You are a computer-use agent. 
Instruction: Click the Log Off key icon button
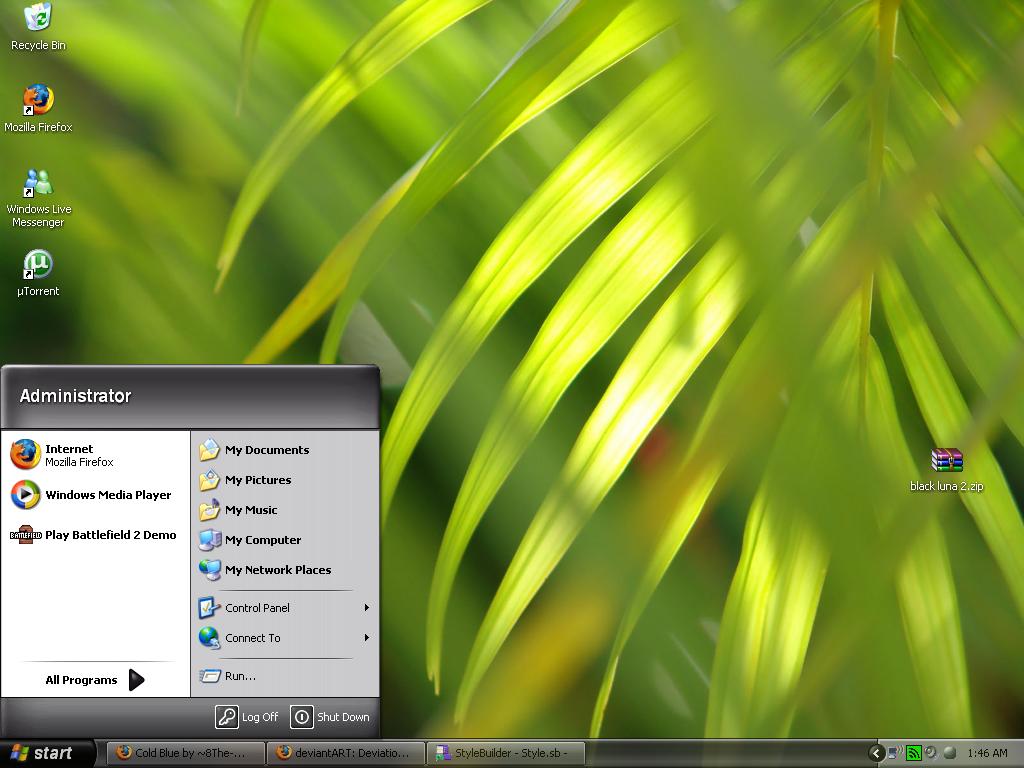[x=227, y=716]
